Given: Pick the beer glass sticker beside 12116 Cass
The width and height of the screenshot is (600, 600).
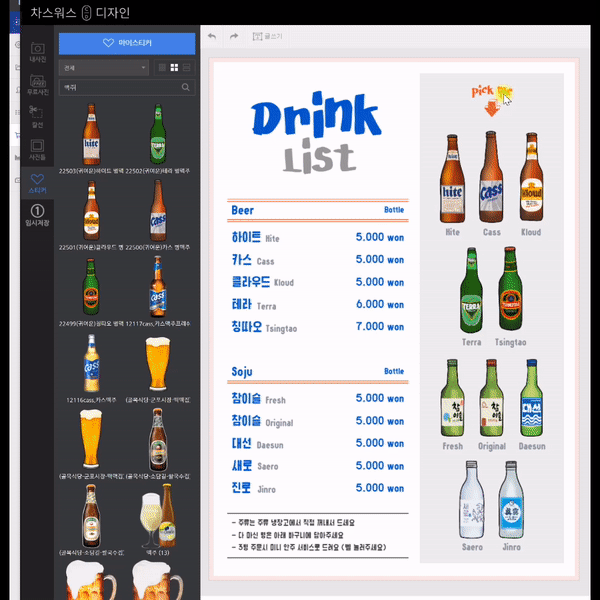Looking at the screenshot, I should (x=158, y=364).
